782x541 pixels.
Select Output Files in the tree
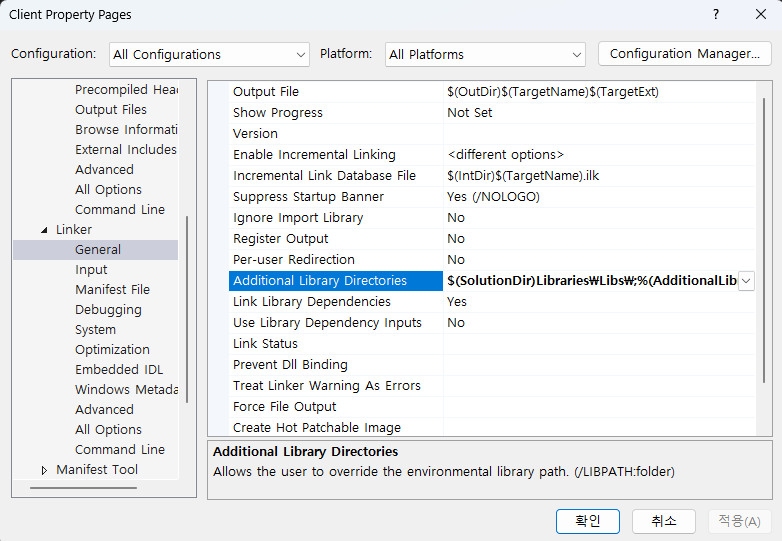tap(111, 110)
